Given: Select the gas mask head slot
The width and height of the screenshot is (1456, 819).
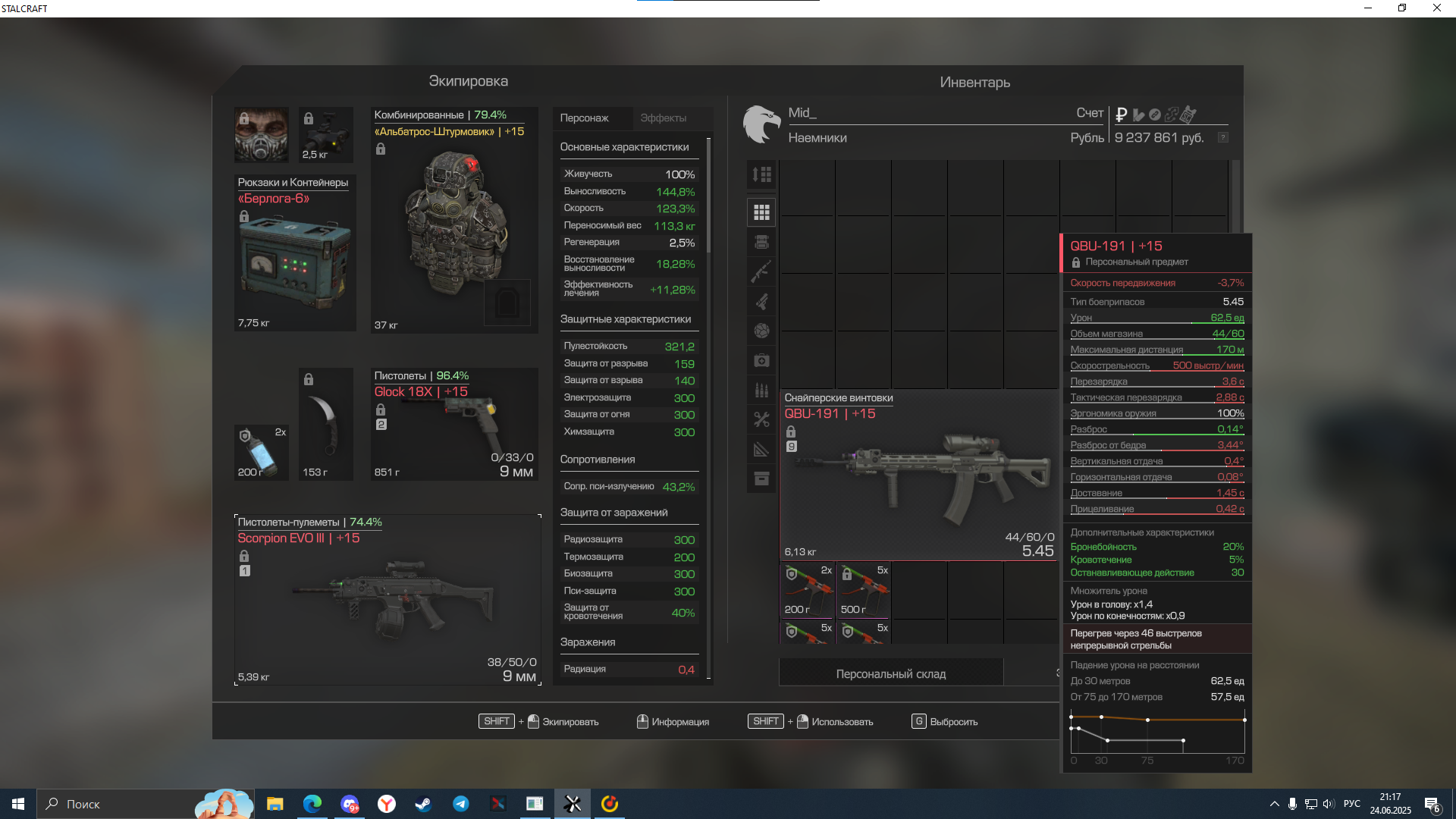Looking at the screenshot, I should point(261,135).
